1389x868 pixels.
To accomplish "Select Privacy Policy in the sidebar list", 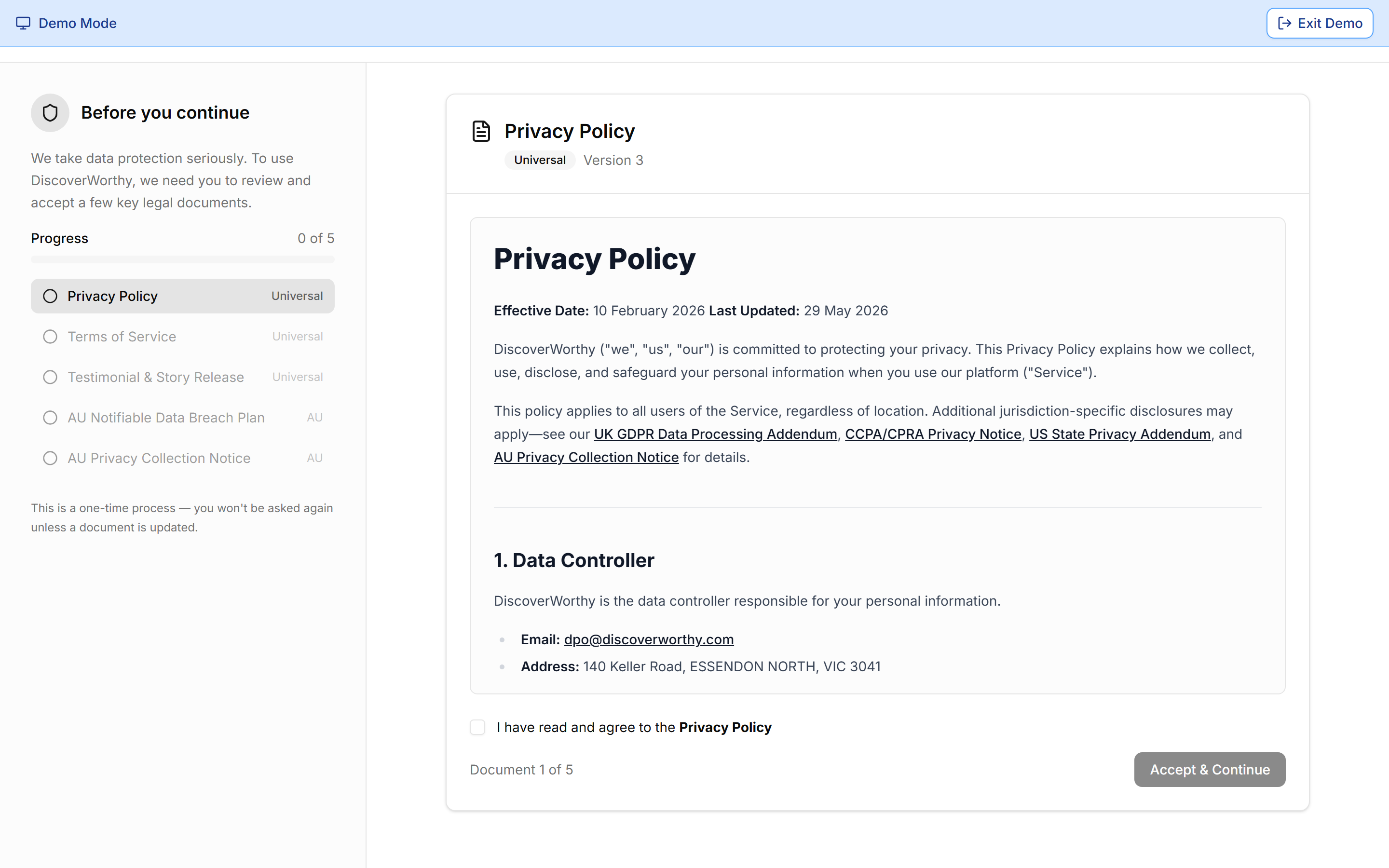I will [x=182, y=296].
